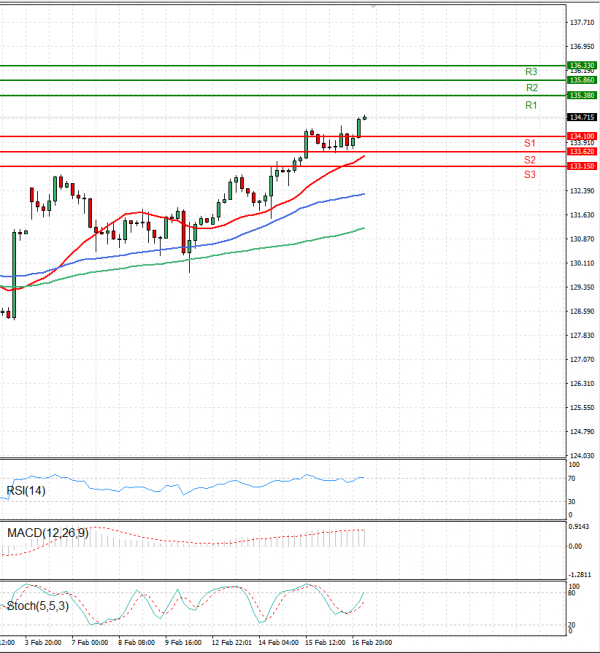The height and width of the screenshot is (653, 600).
Task: Select the S1 support label
Action: pos(529,144)
